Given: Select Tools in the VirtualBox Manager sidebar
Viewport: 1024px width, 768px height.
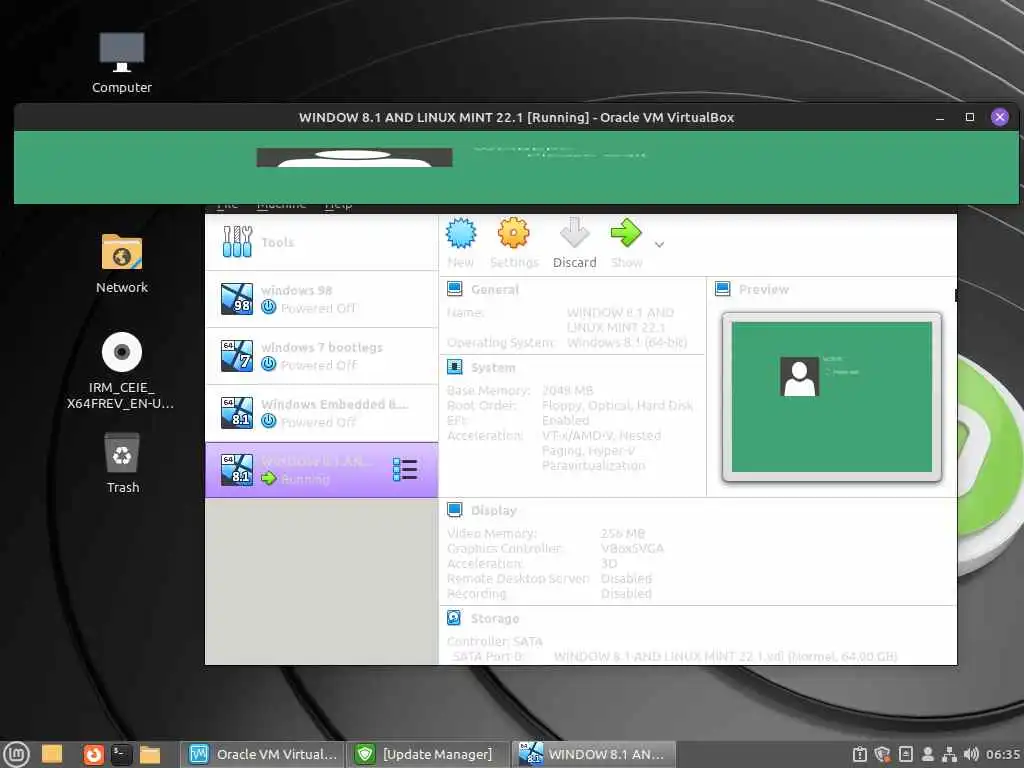Looking at the screenshot, I should (321, 242).
